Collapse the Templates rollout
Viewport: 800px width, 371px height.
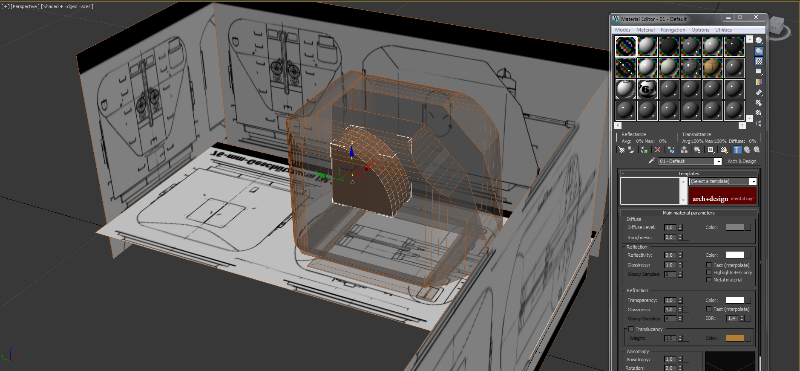pyautogui.click(x=688, y=174)
